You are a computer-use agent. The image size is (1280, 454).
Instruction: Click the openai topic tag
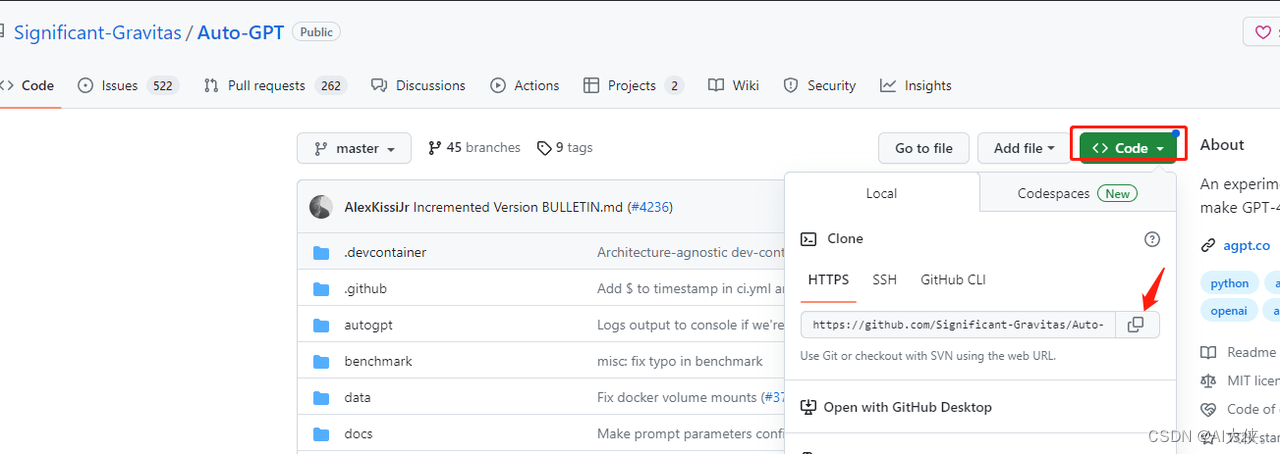1229,311
